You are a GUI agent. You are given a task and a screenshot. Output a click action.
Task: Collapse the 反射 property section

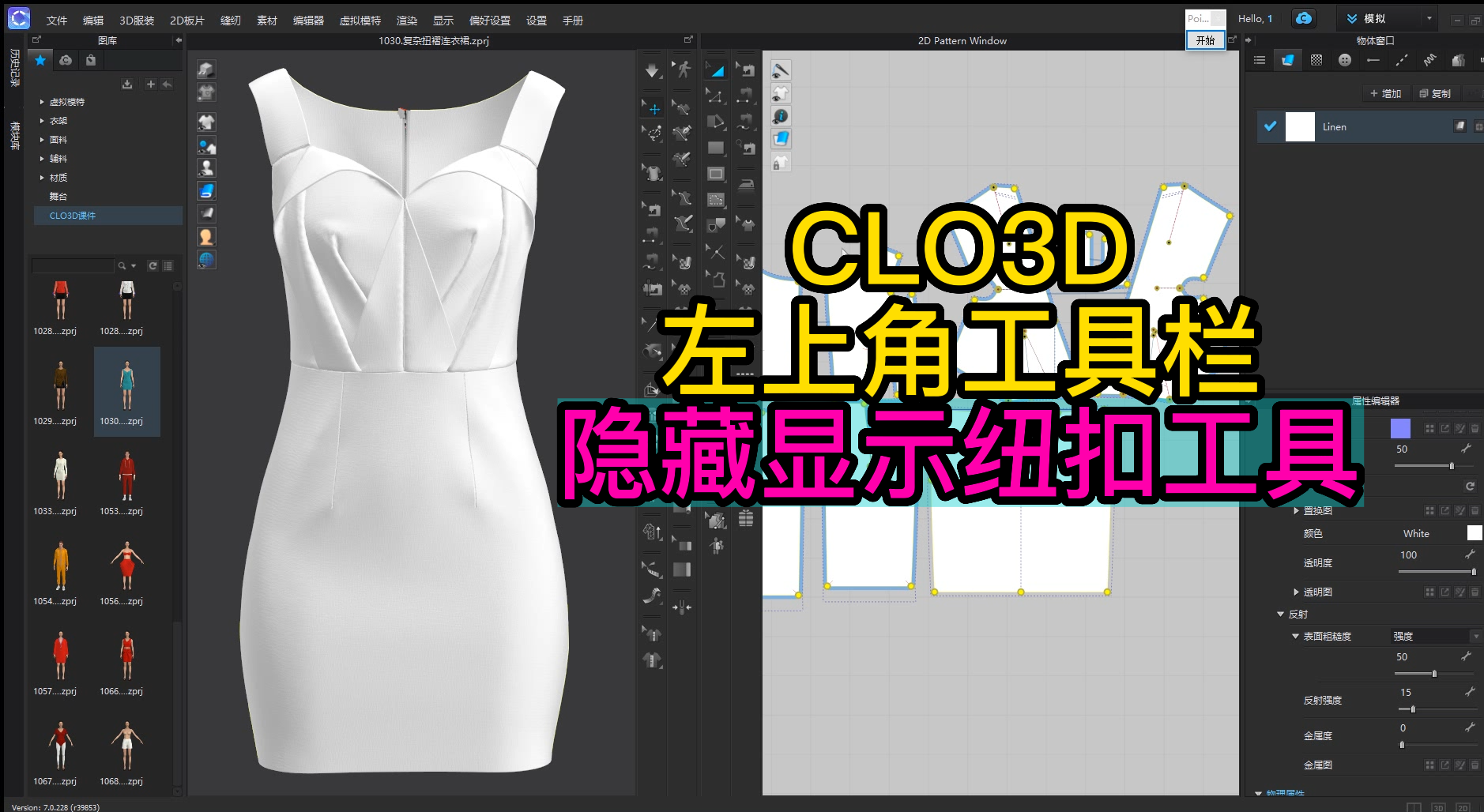[1281, 615]
